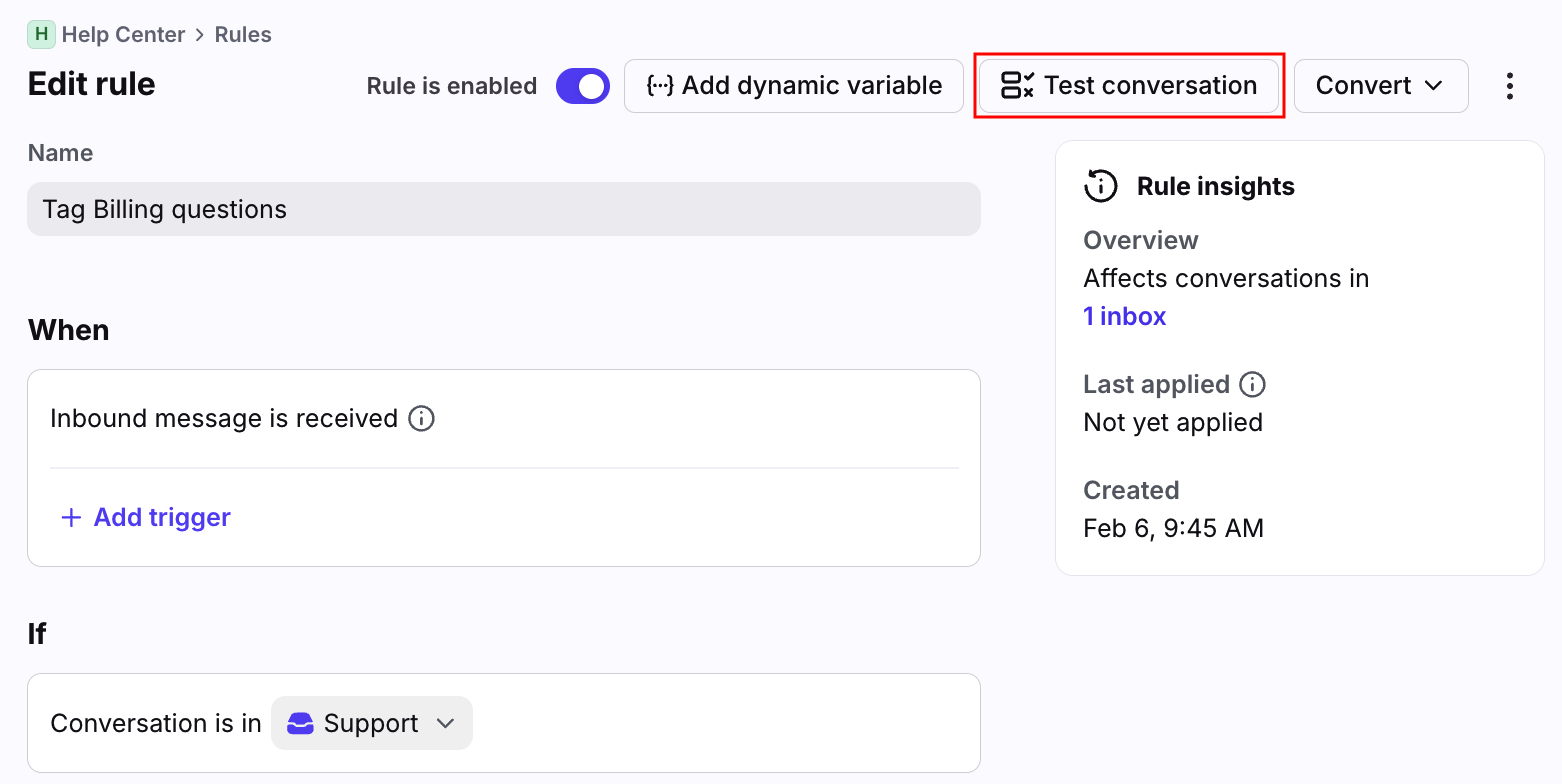Navigate to Rules in the breadcrumb

(243, 34)
